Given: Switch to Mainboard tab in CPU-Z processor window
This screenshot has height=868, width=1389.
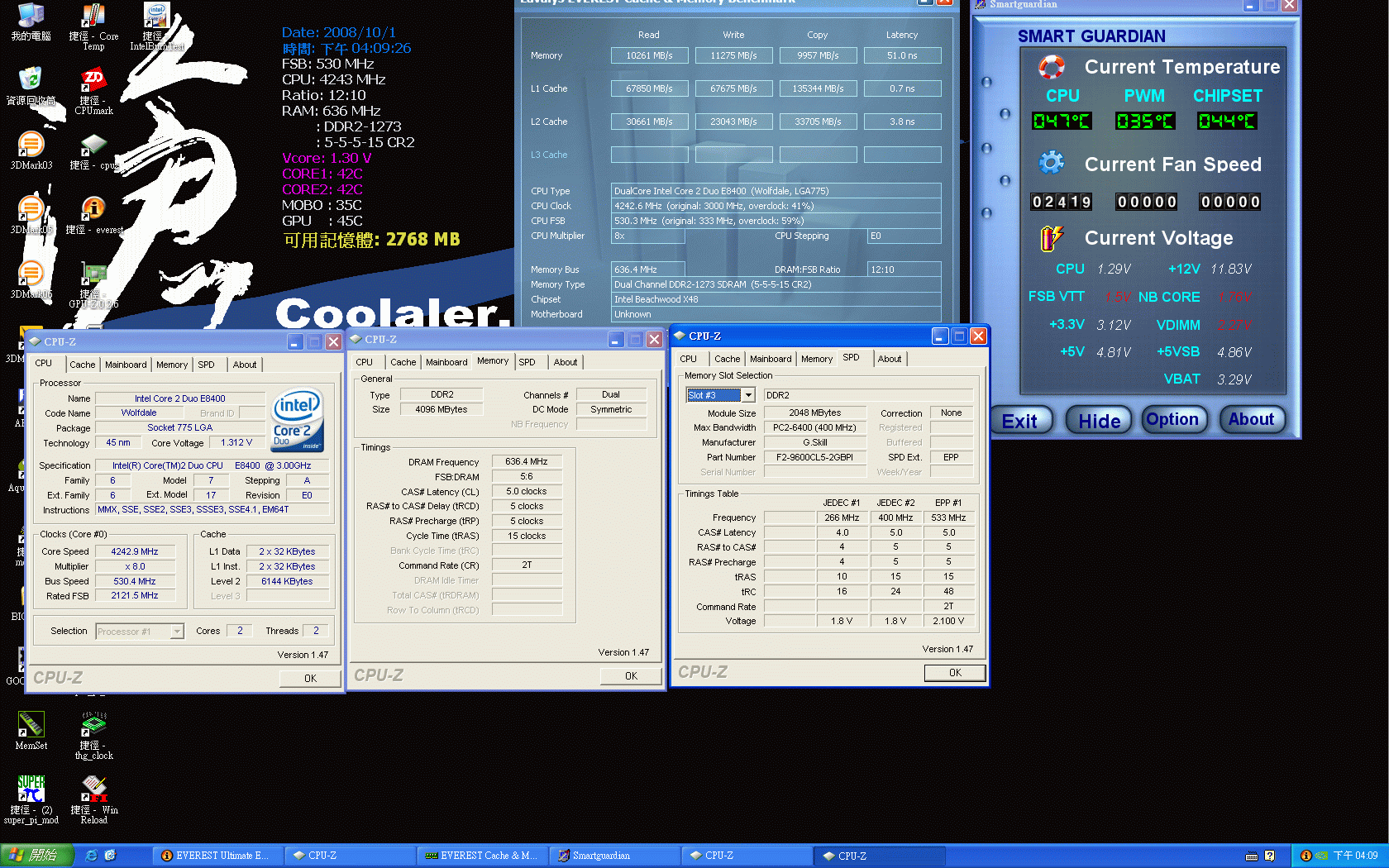Looking at the screenshot, I should pyautogui.click(x=126, y=365).
